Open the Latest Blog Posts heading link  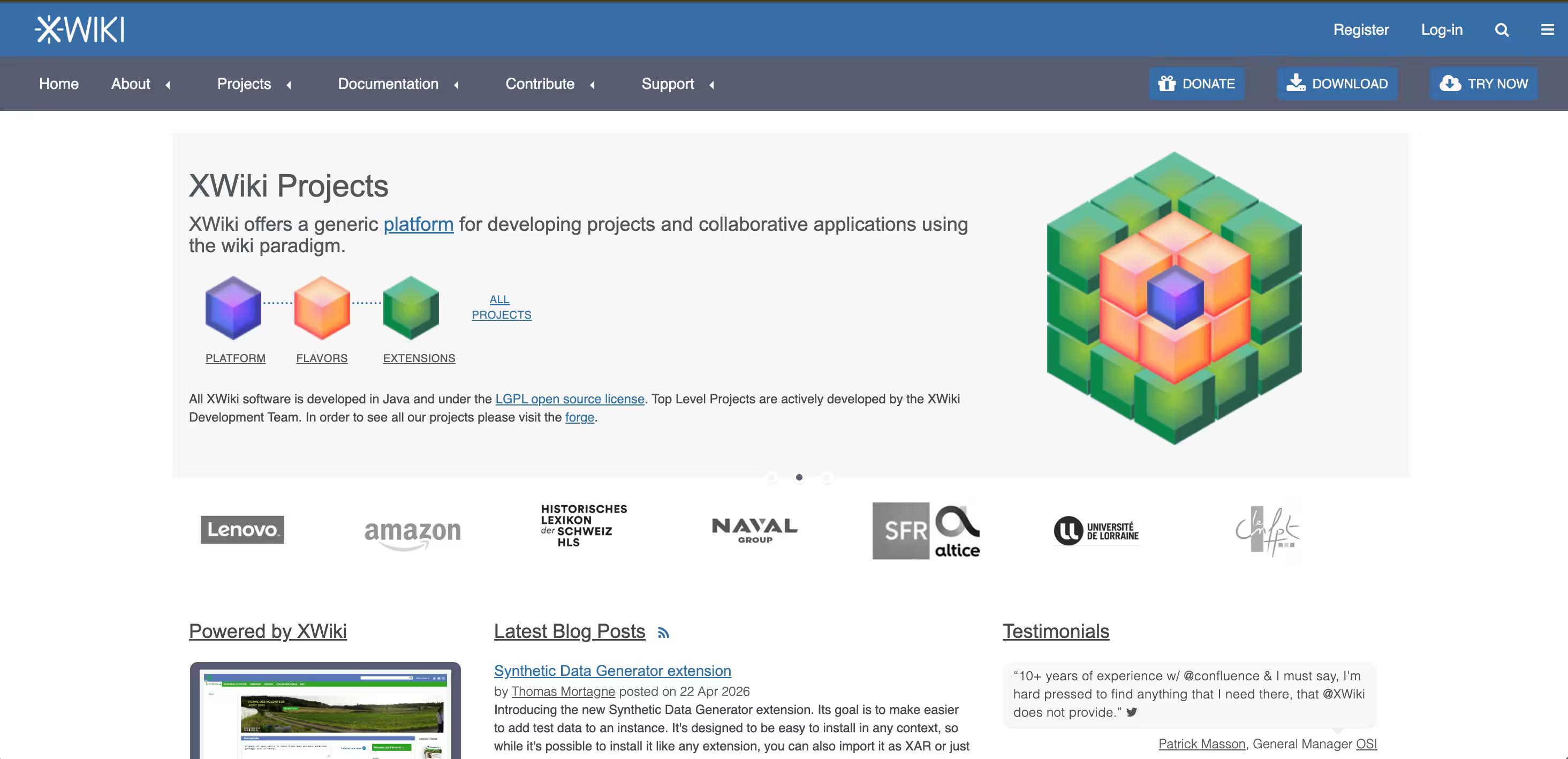569,631
